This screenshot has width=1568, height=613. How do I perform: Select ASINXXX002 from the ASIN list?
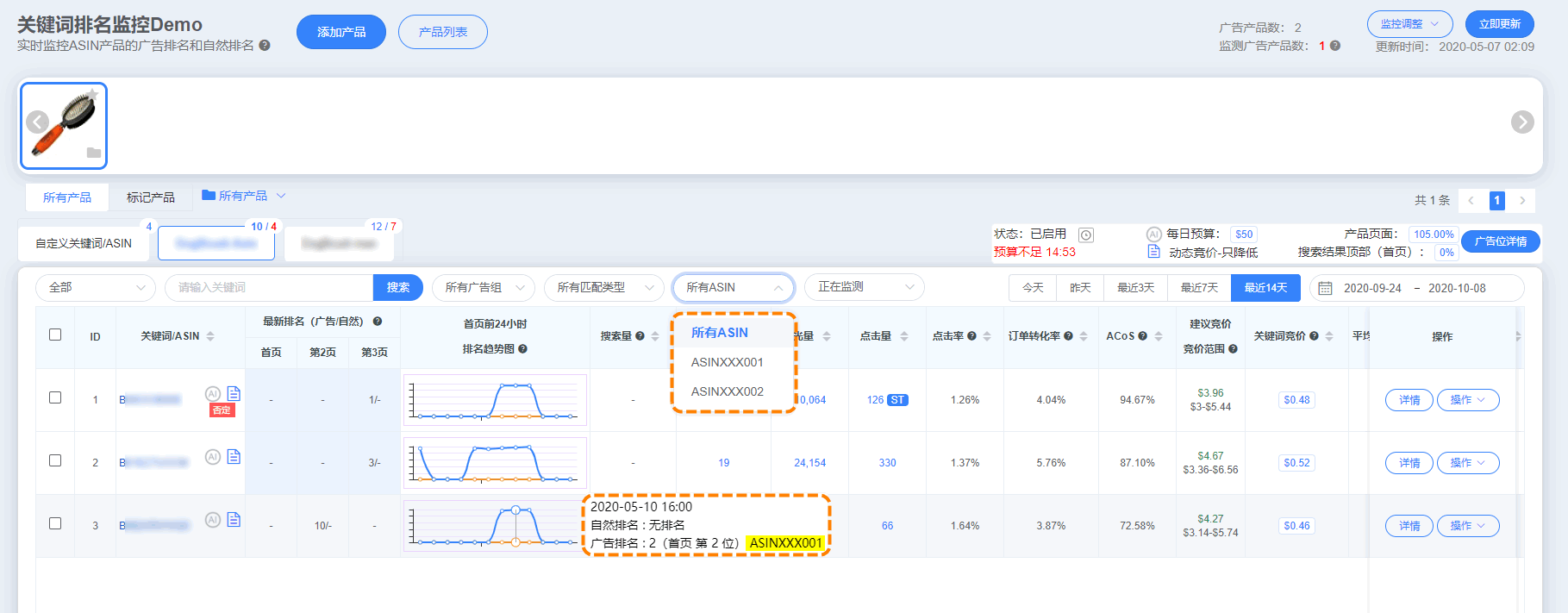(x=727, y=391)
